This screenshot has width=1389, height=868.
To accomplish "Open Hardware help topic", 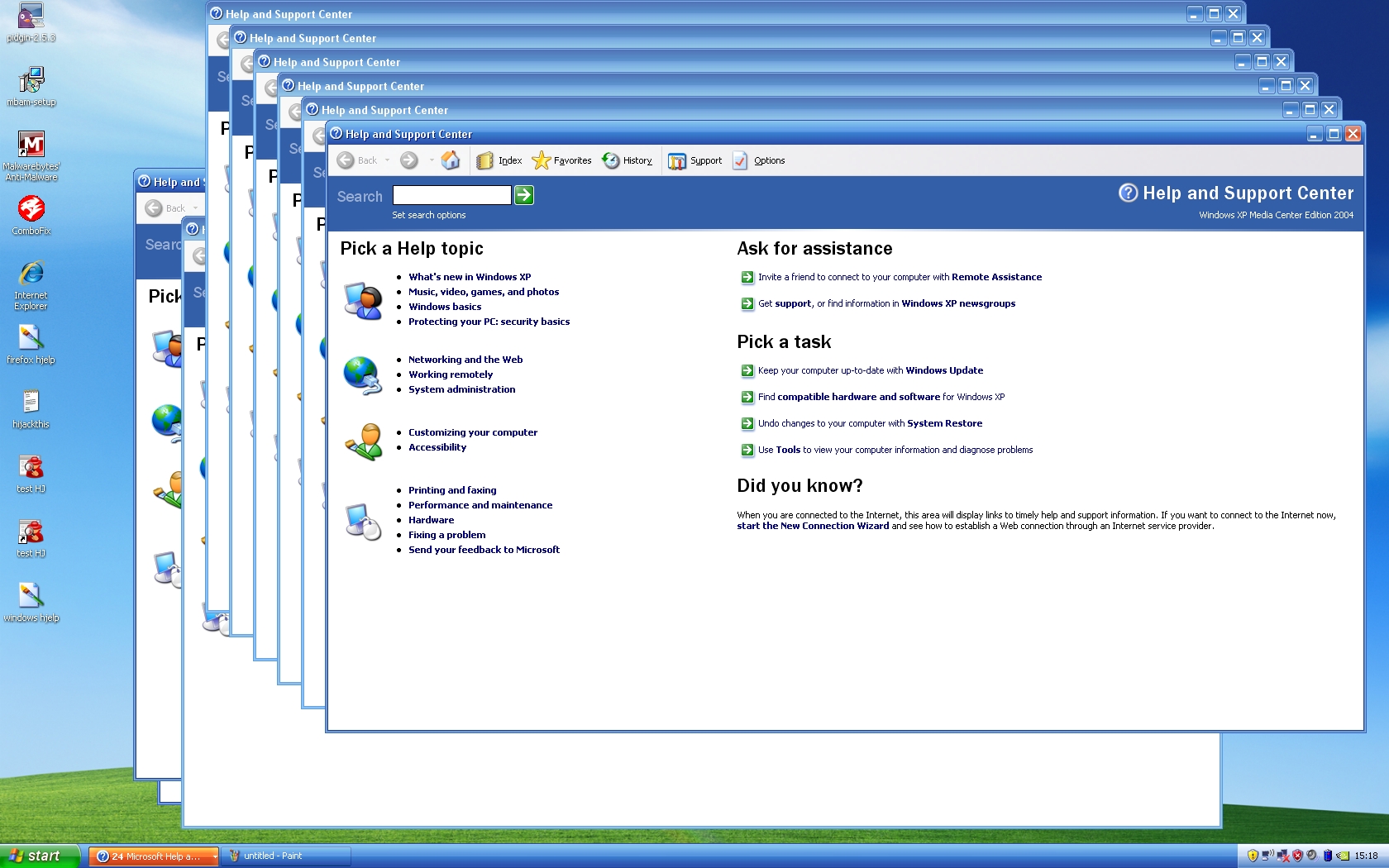I will pos(431,520).
